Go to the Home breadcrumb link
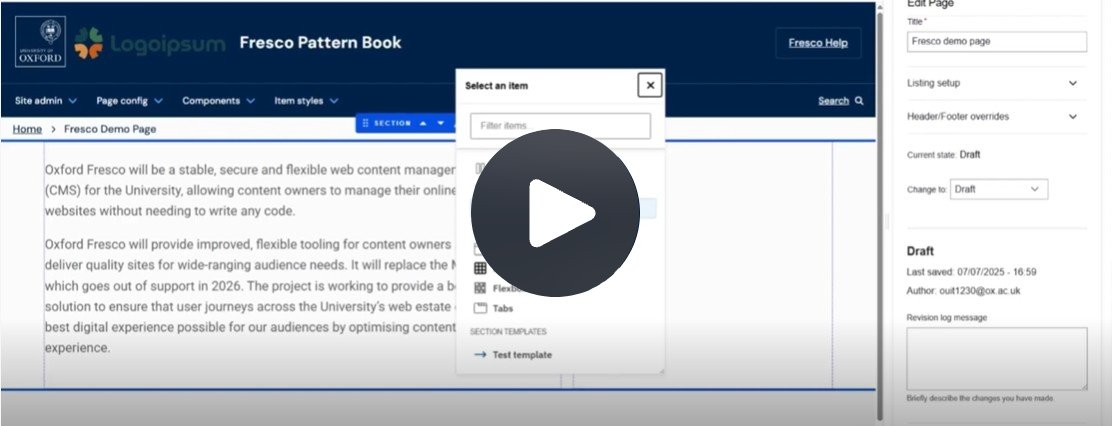1112x426 pixels. pyautogui.click(x=27, y=129)
